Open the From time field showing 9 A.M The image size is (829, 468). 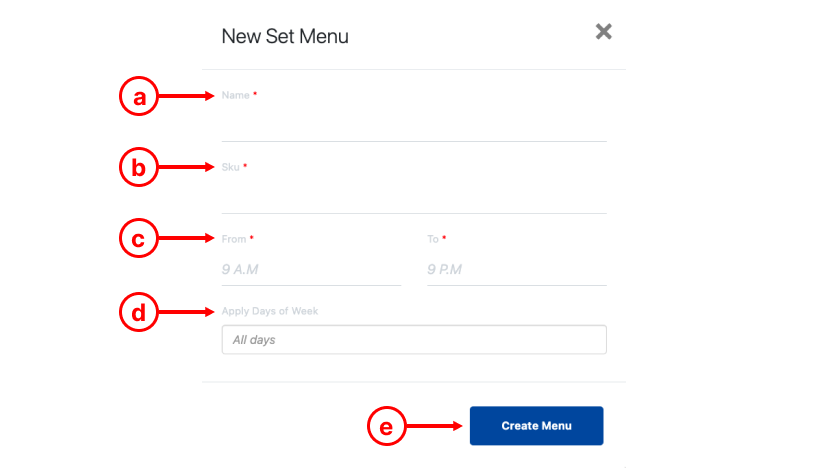[310, 270]
